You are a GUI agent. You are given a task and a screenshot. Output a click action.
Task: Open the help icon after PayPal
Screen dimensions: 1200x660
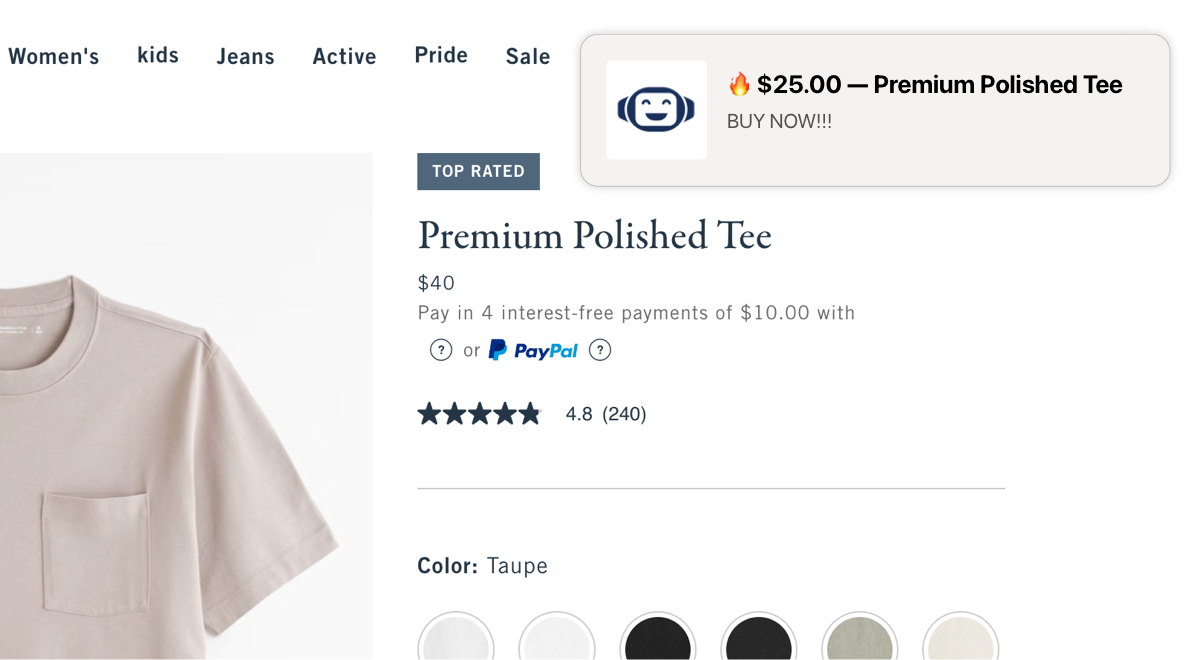click(x=600, y=350)
